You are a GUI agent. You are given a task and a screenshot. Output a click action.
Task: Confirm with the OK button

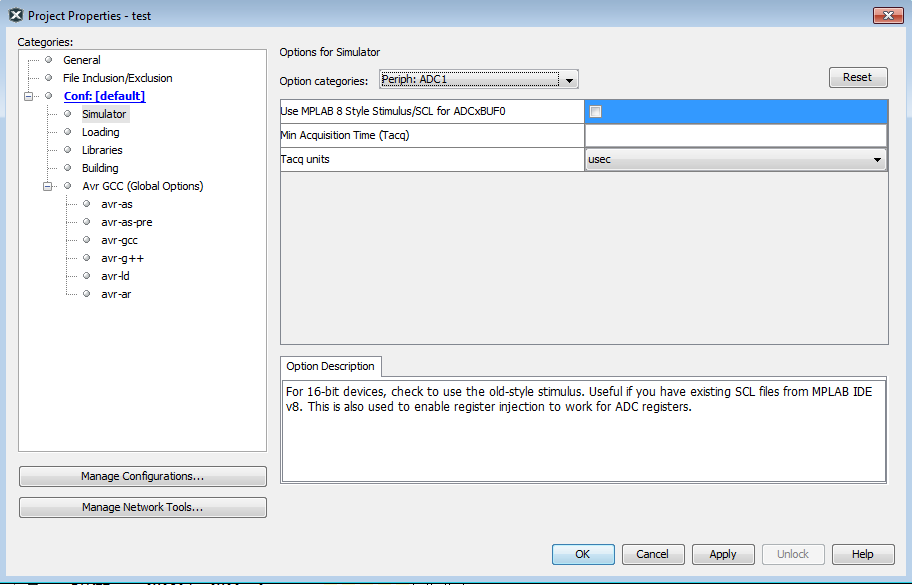583,554
